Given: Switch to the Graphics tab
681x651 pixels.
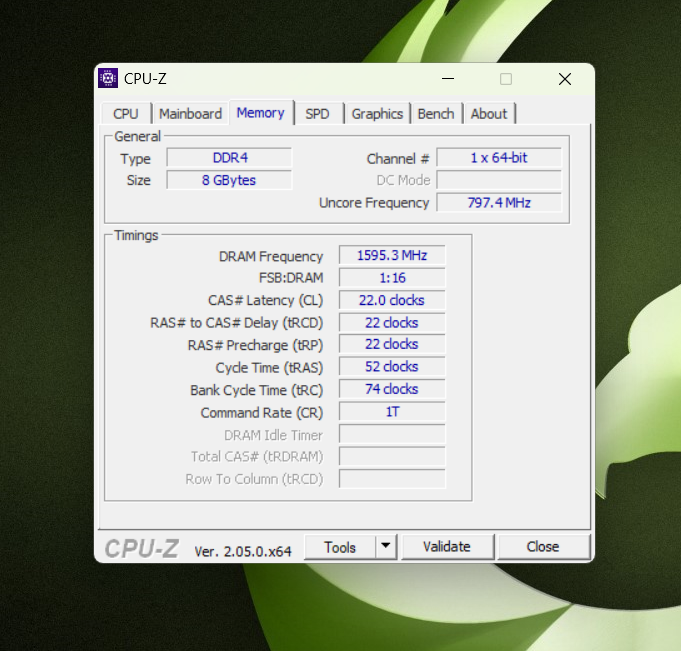Looking at the screenshot, I should 377,114.
